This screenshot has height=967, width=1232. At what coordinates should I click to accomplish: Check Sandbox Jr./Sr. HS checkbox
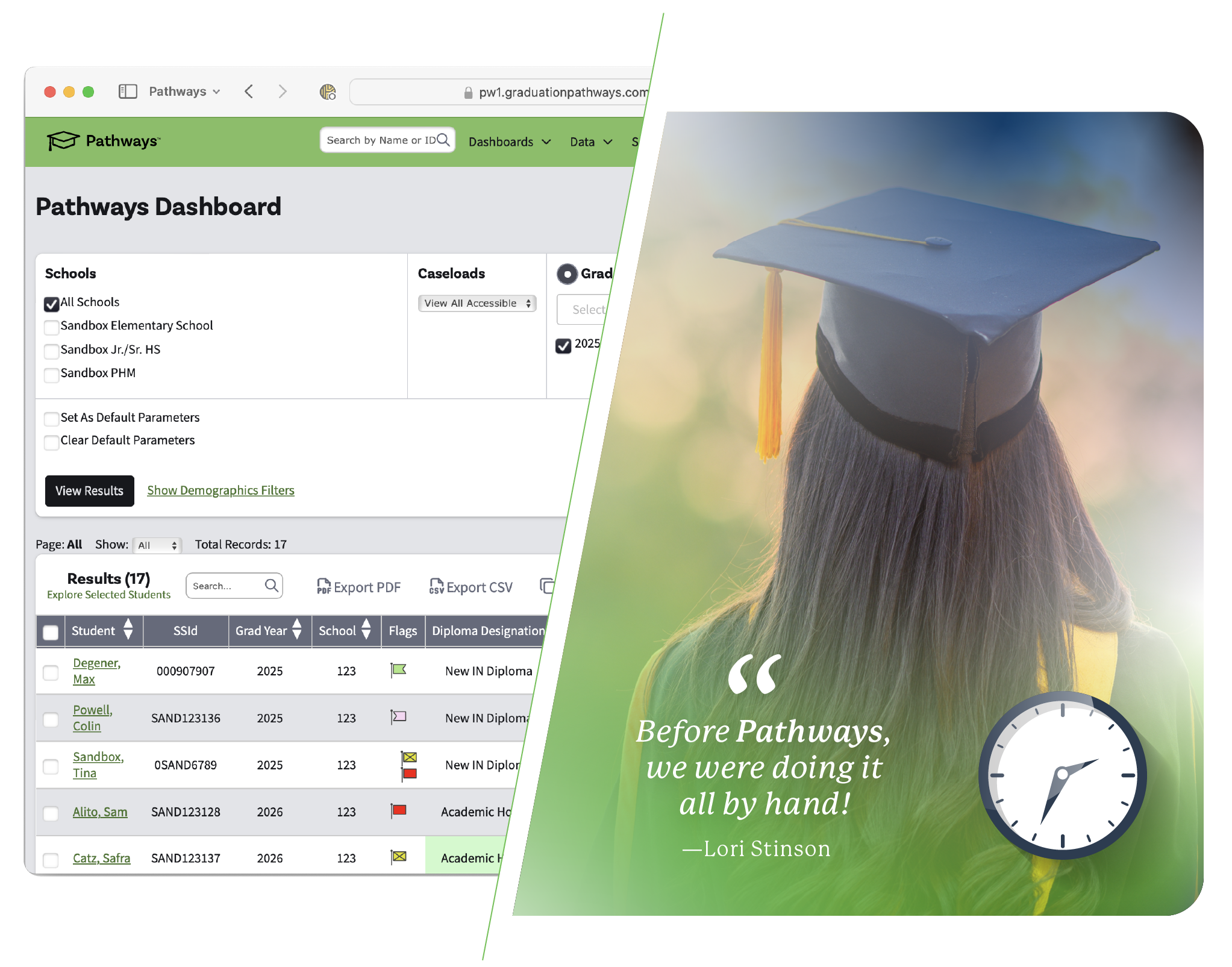[52, 351]
